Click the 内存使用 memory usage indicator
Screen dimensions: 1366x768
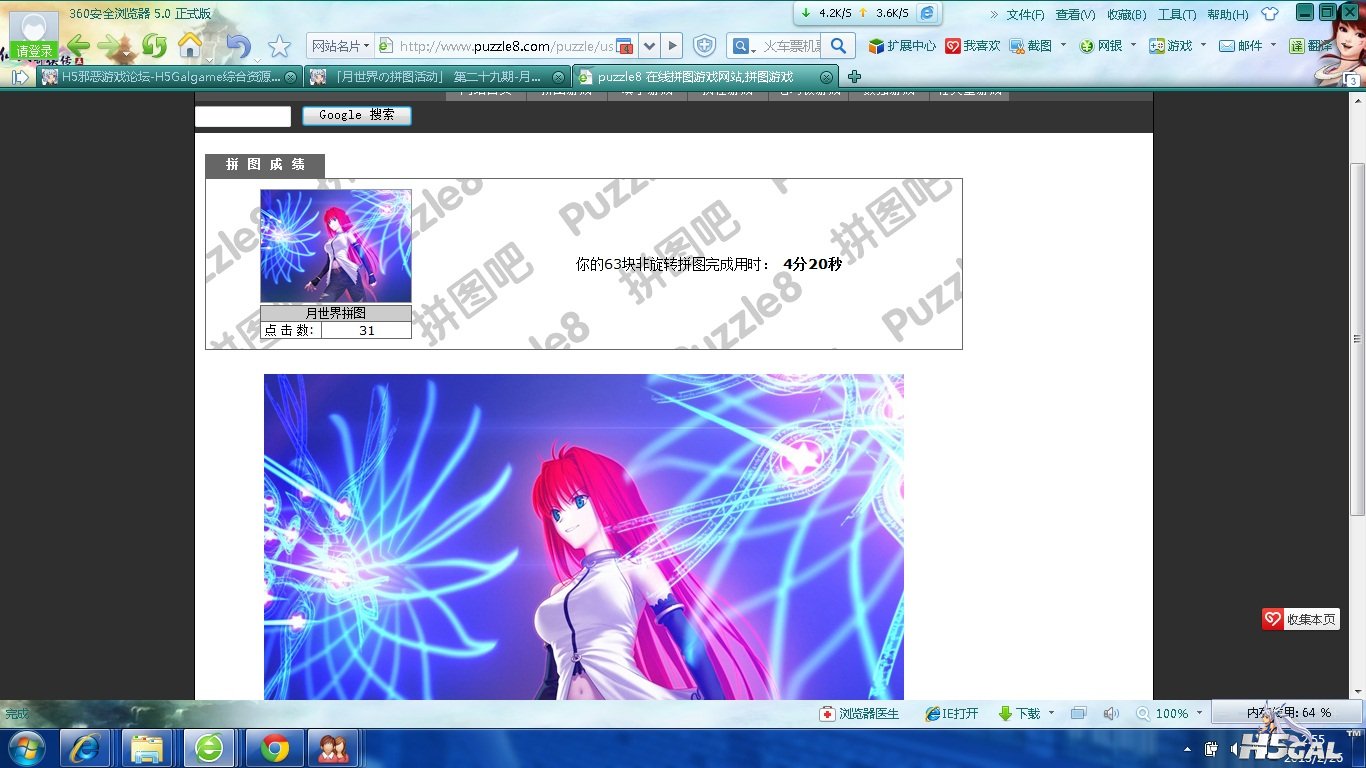[x=1289, y=713]
